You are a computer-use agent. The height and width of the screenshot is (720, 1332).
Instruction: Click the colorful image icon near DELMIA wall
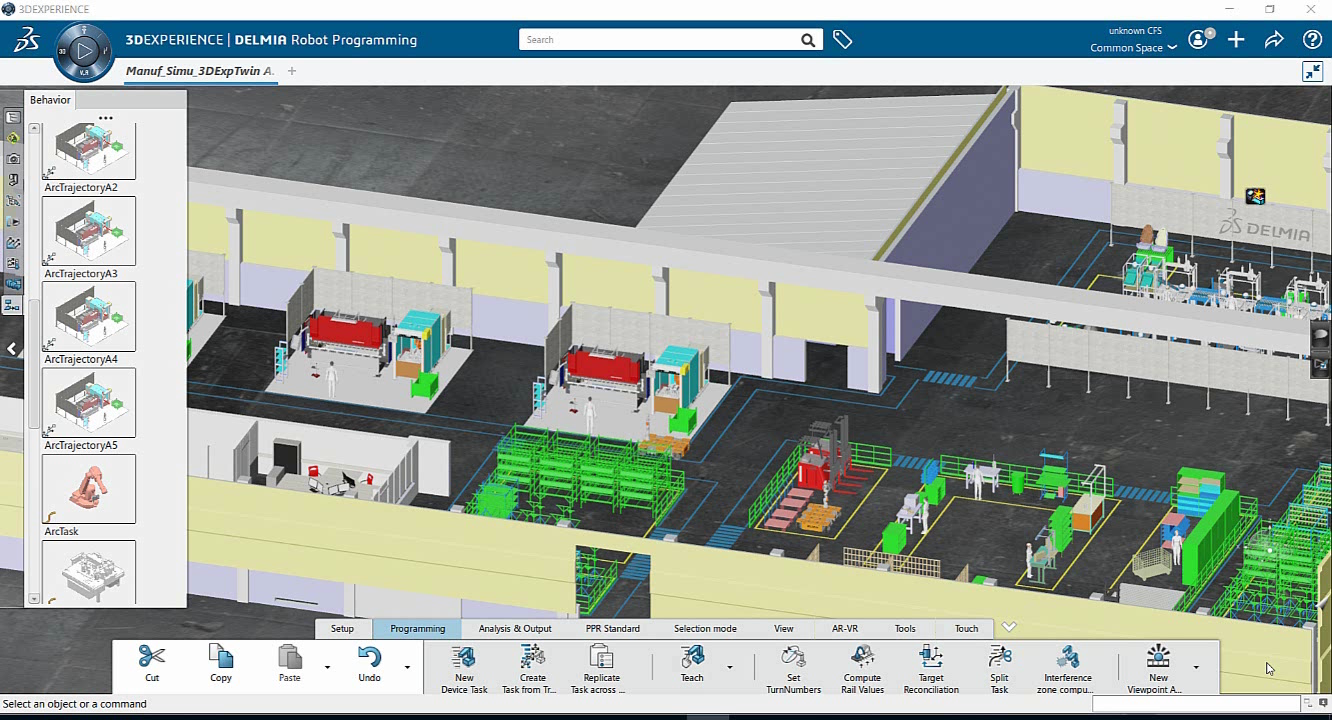(1255, 197)
